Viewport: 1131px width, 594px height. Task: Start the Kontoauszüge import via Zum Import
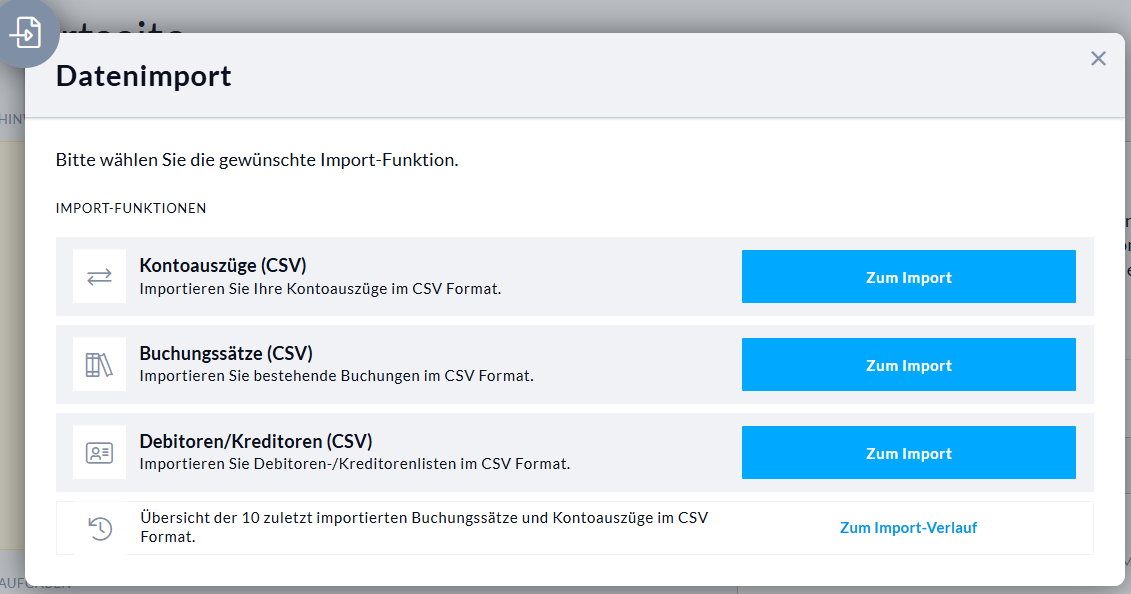coord(908,277)
